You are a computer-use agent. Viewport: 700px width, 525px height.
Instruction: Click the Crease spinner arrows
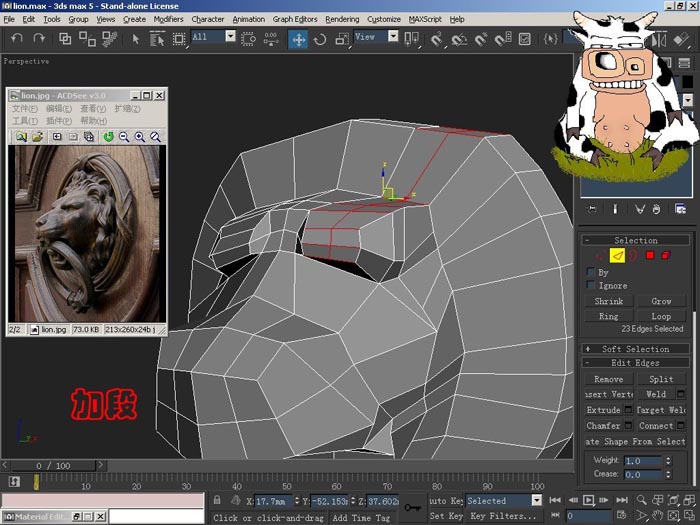point(668,475)
